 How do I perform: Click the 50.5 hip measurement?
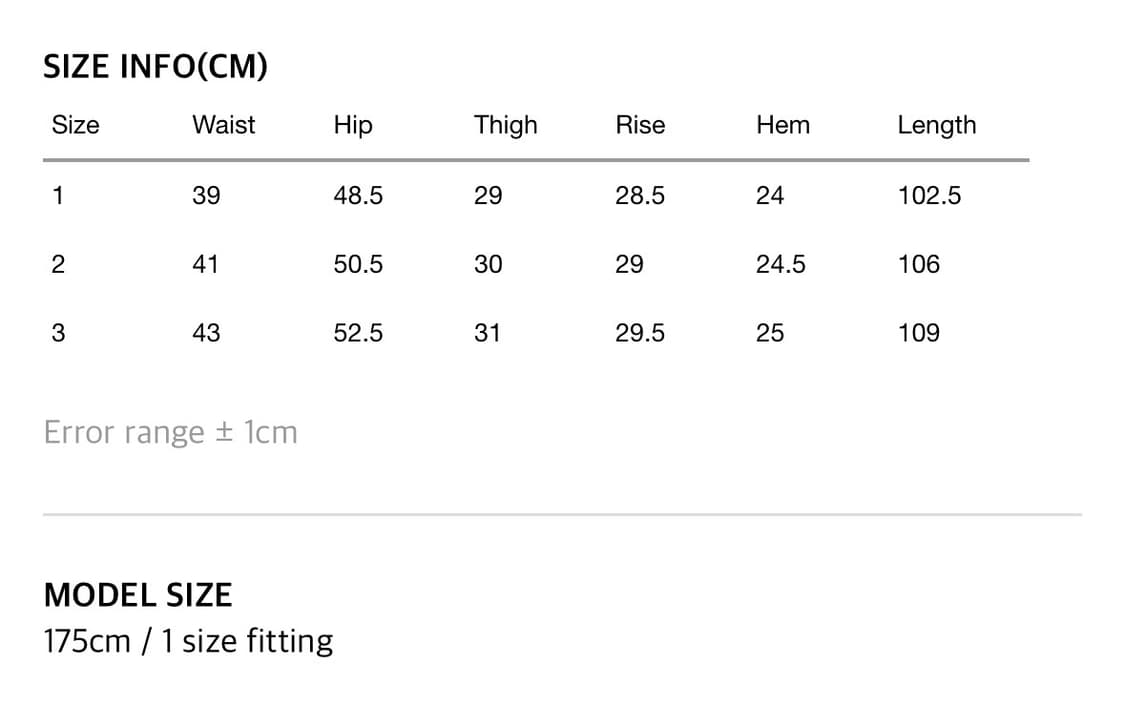pos(358,264)
